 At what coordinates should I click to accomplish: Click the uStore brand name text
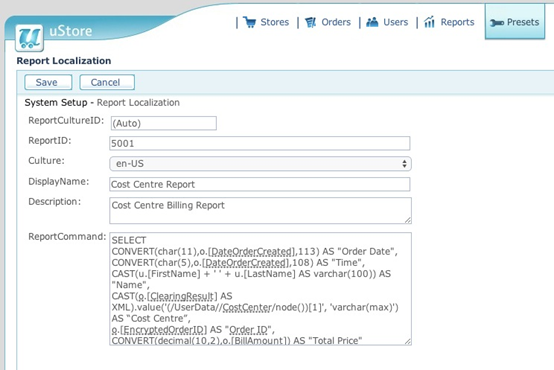(71, 31)
